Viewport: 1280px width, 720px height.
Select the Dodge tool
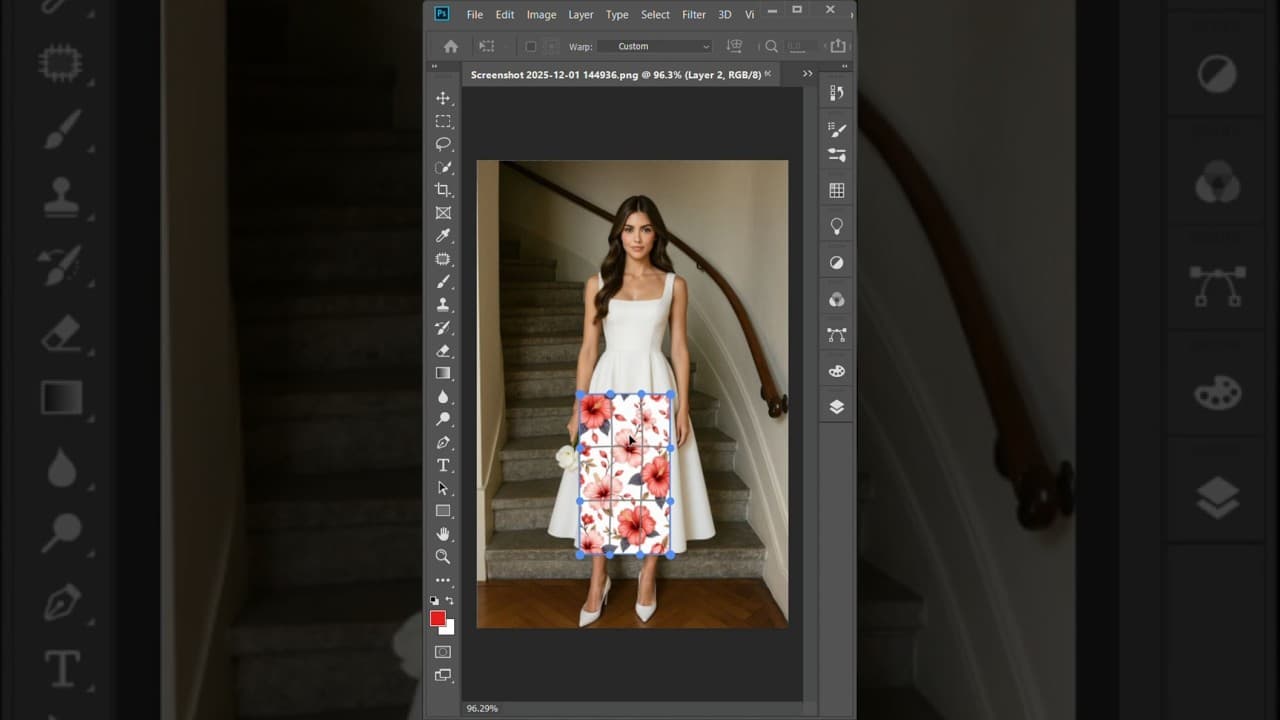pos(443,419)
